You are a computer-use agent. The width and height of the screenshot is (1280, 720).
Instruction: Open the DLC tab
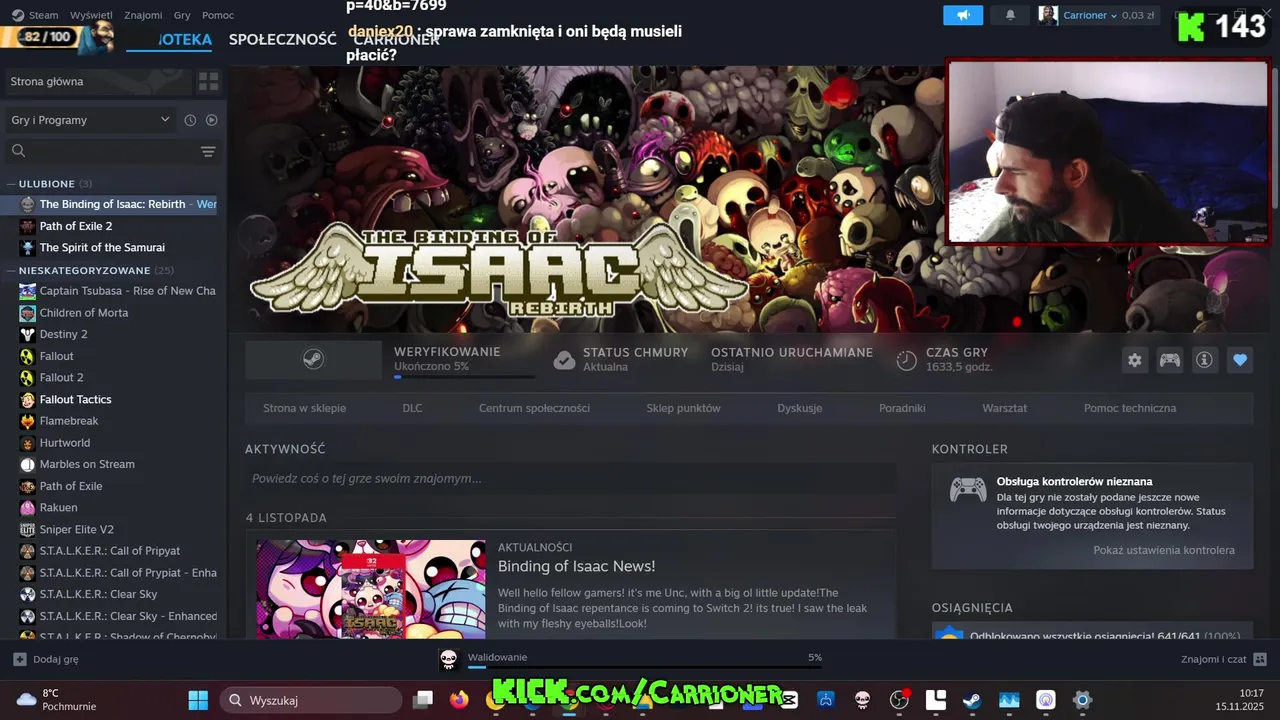(x=412, y=408)
